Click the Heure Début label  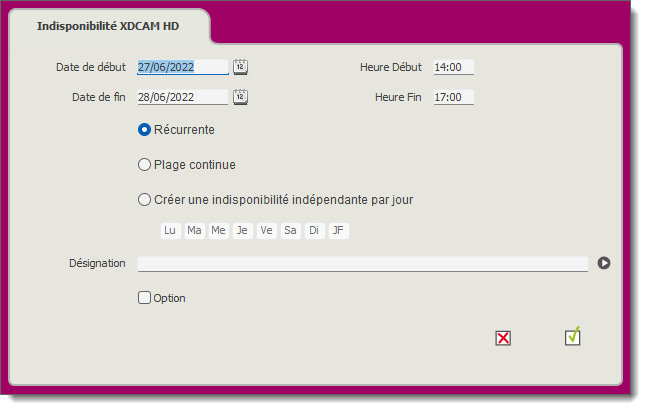[391, 67]
